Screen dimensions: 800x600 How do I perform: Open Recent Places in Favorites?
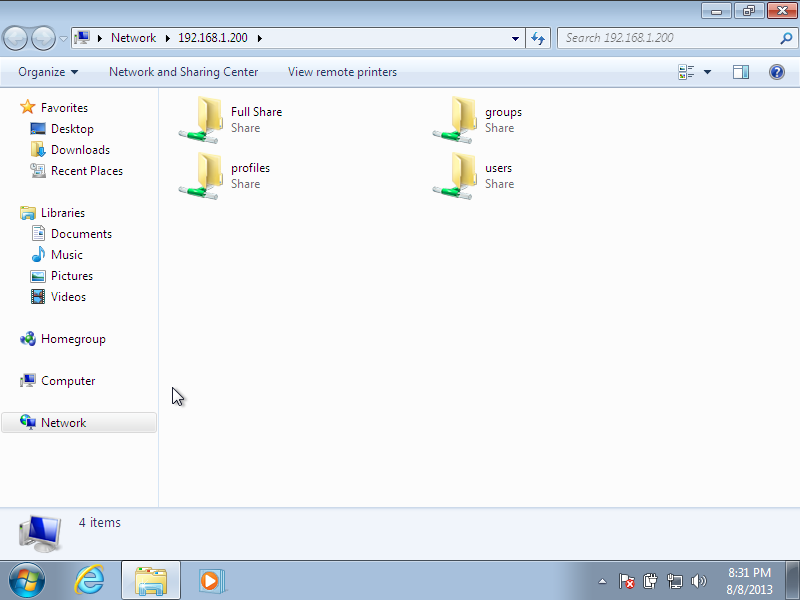[87, 170]
